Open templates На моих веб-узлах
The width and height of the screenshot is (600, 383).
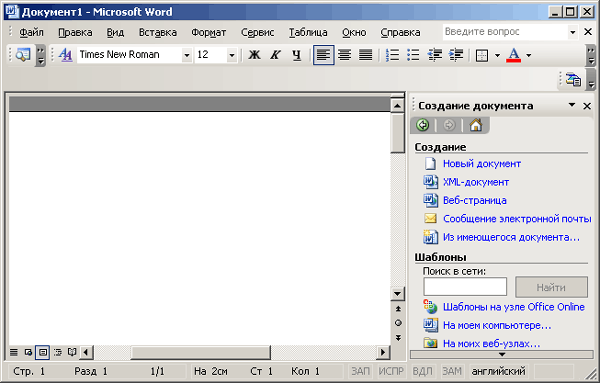coord(491,344)
